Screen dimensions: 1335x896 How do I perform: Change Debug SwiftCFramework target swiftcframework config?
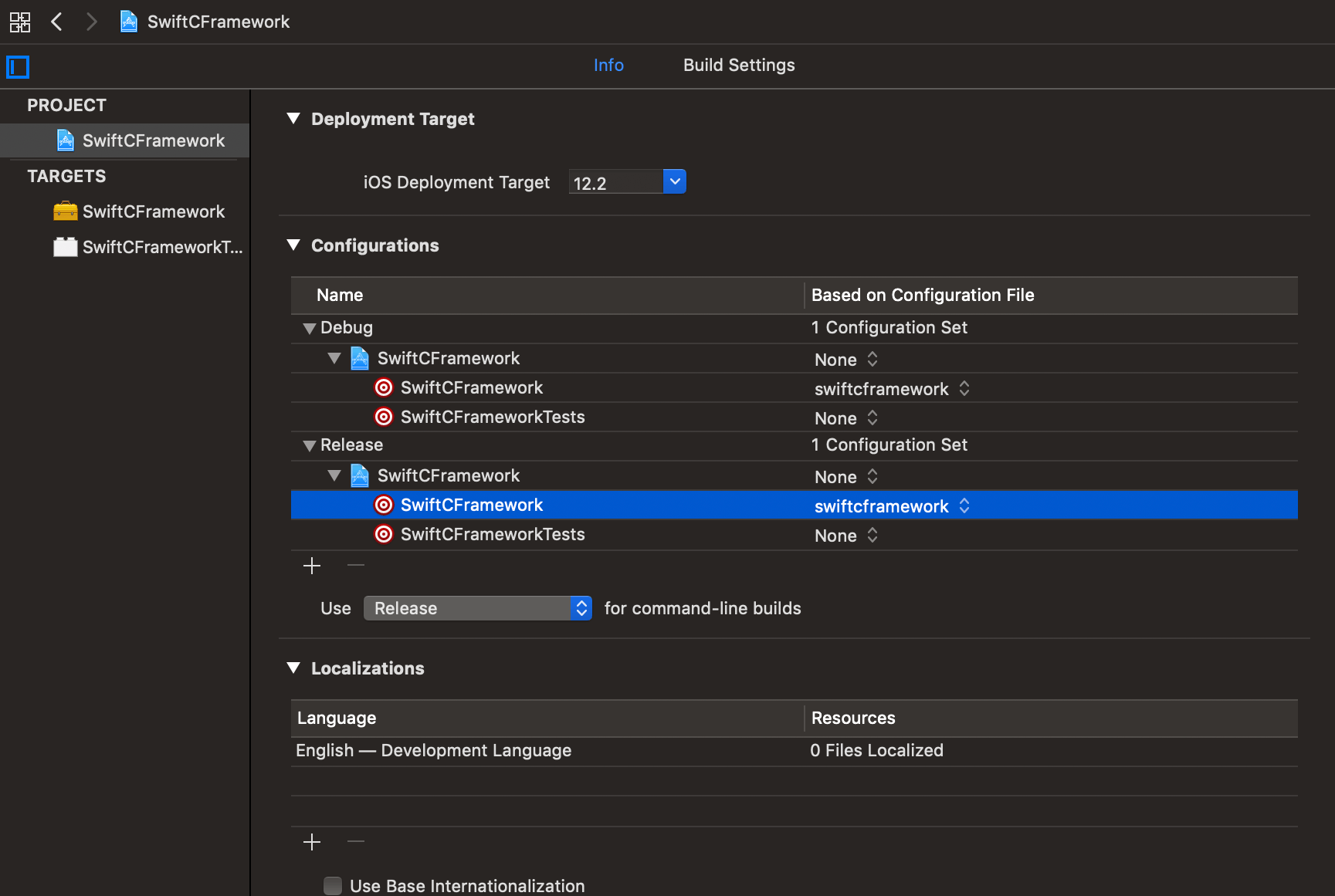pyautogui.click(x=892, y=389)
